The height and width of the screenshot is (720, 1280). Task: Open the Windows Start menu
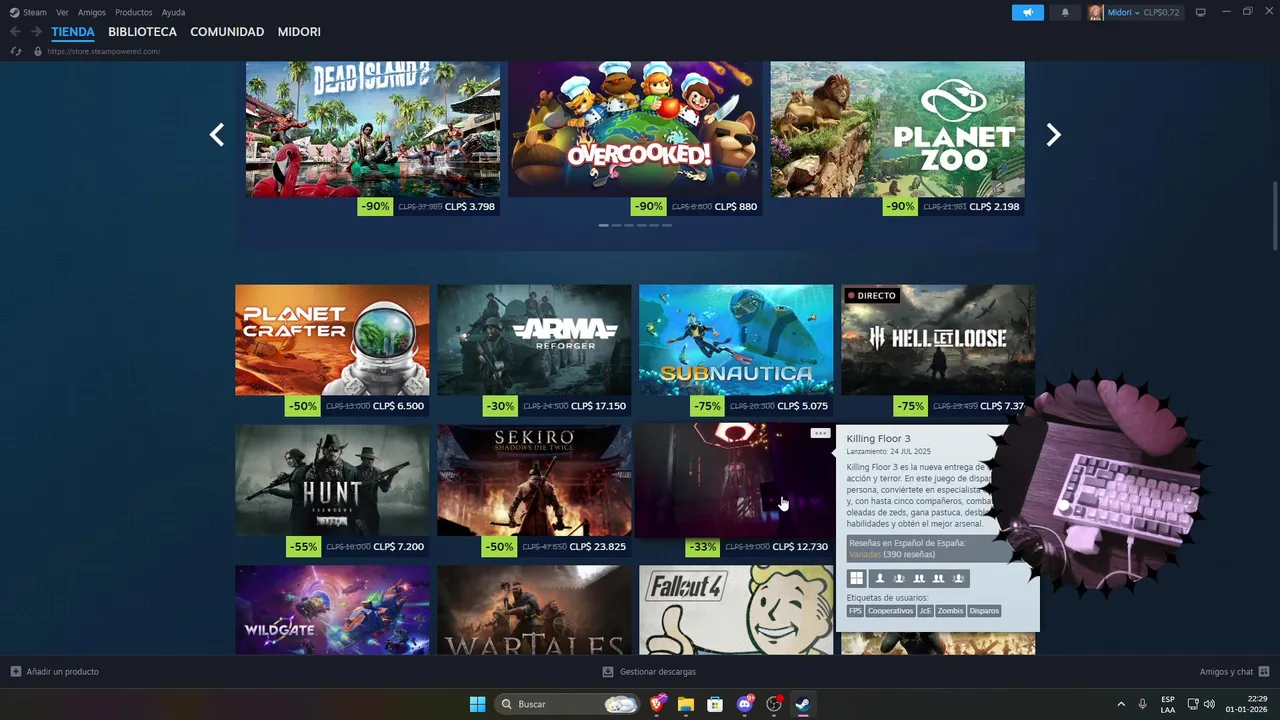[477, 704]
